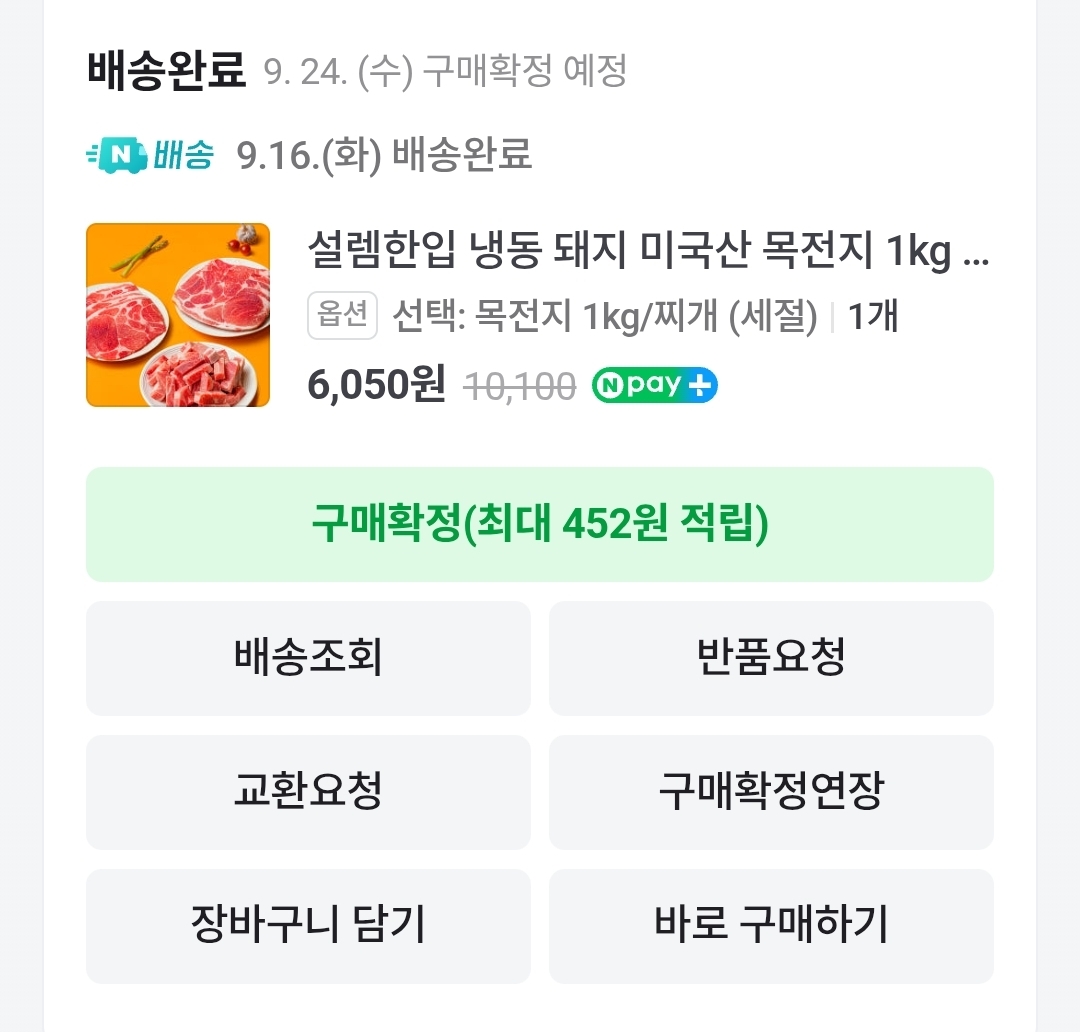
Task: Tap the 9.16.(화) 배송완료 delivery status
Action: (x=384, y=155)
